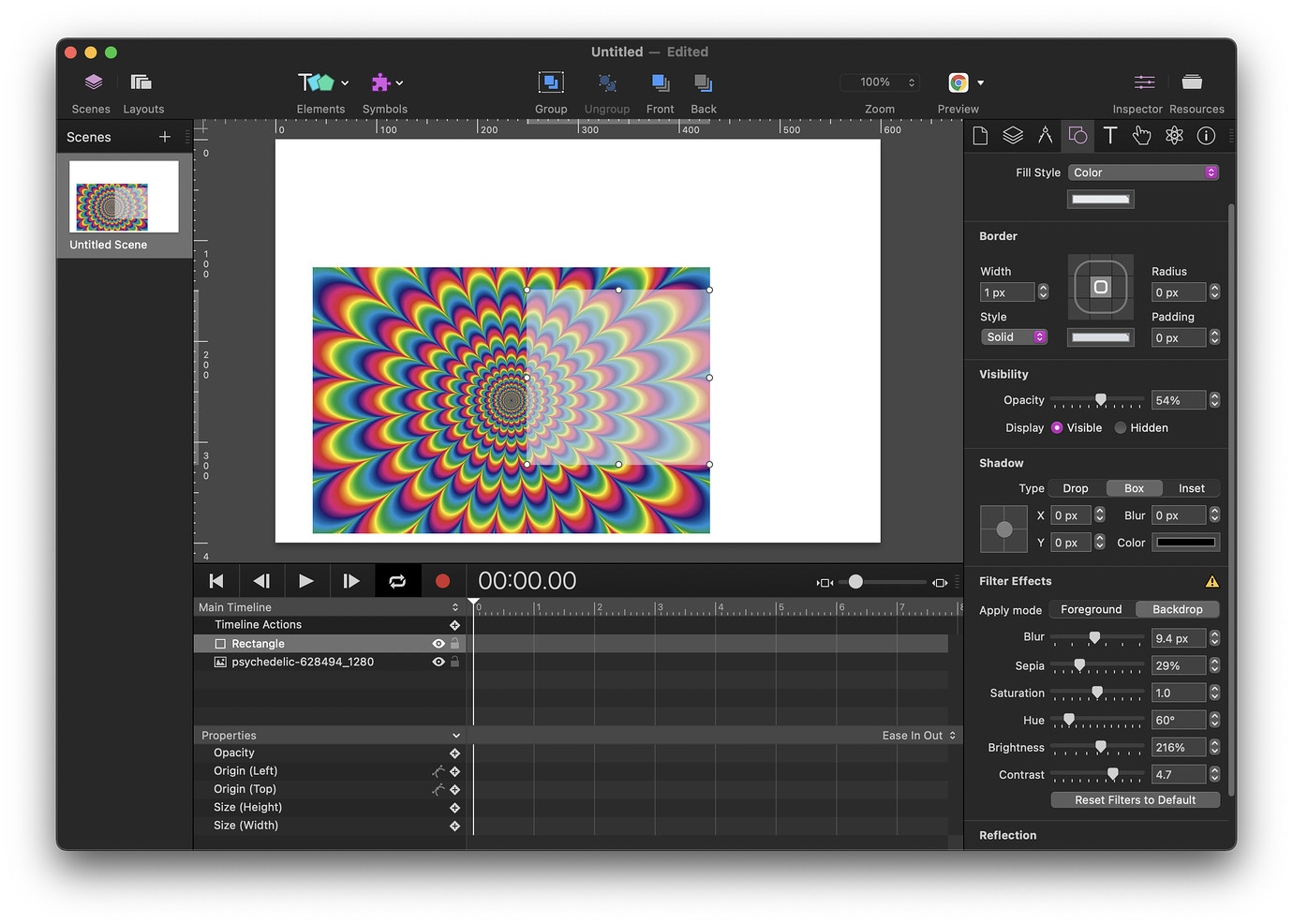Click the Group toolbar icon
This screenshot has height=924, width=1293.
click(551, 83)
